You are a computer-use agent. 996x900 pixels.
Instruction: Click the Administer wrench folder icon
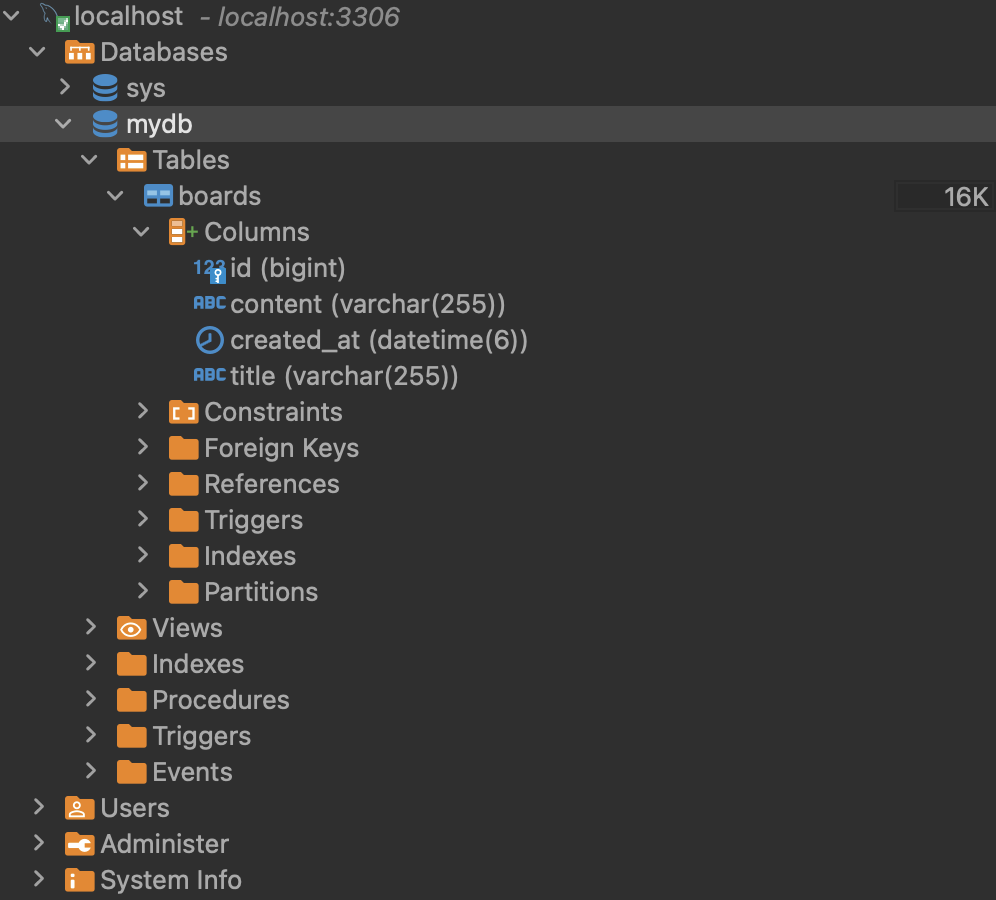(79, 844)
